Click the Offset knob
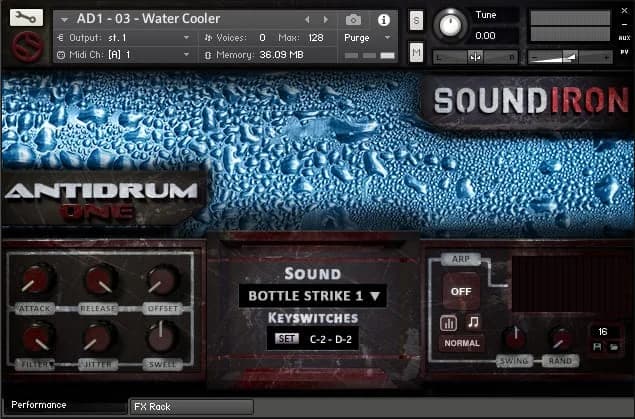The height and width of the screenshot is (419, 635). pyautogui.click(x=162, y=280)
